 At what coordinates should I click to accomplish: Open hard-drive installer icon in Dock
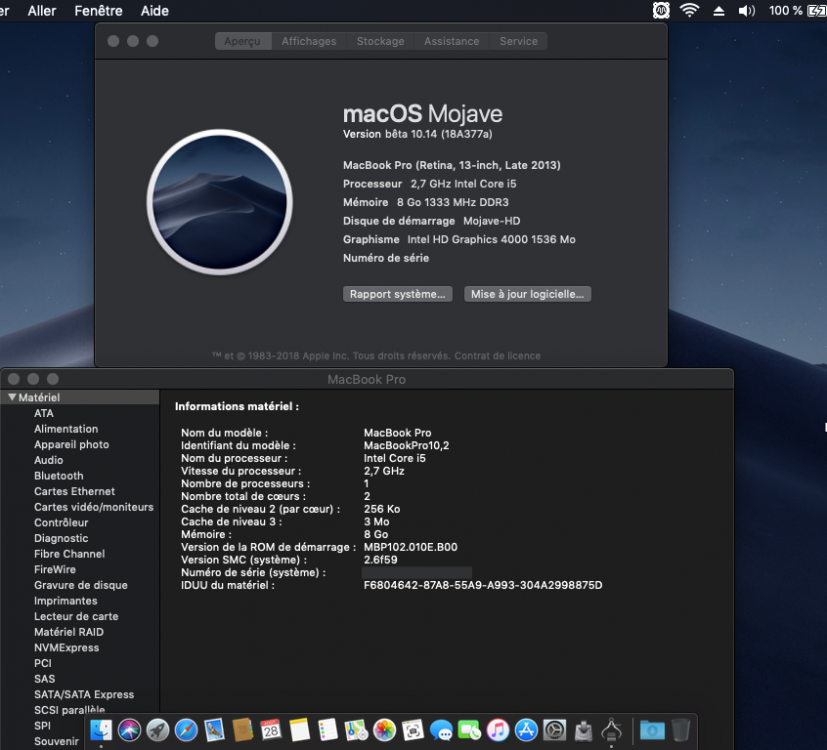(583, 730)
